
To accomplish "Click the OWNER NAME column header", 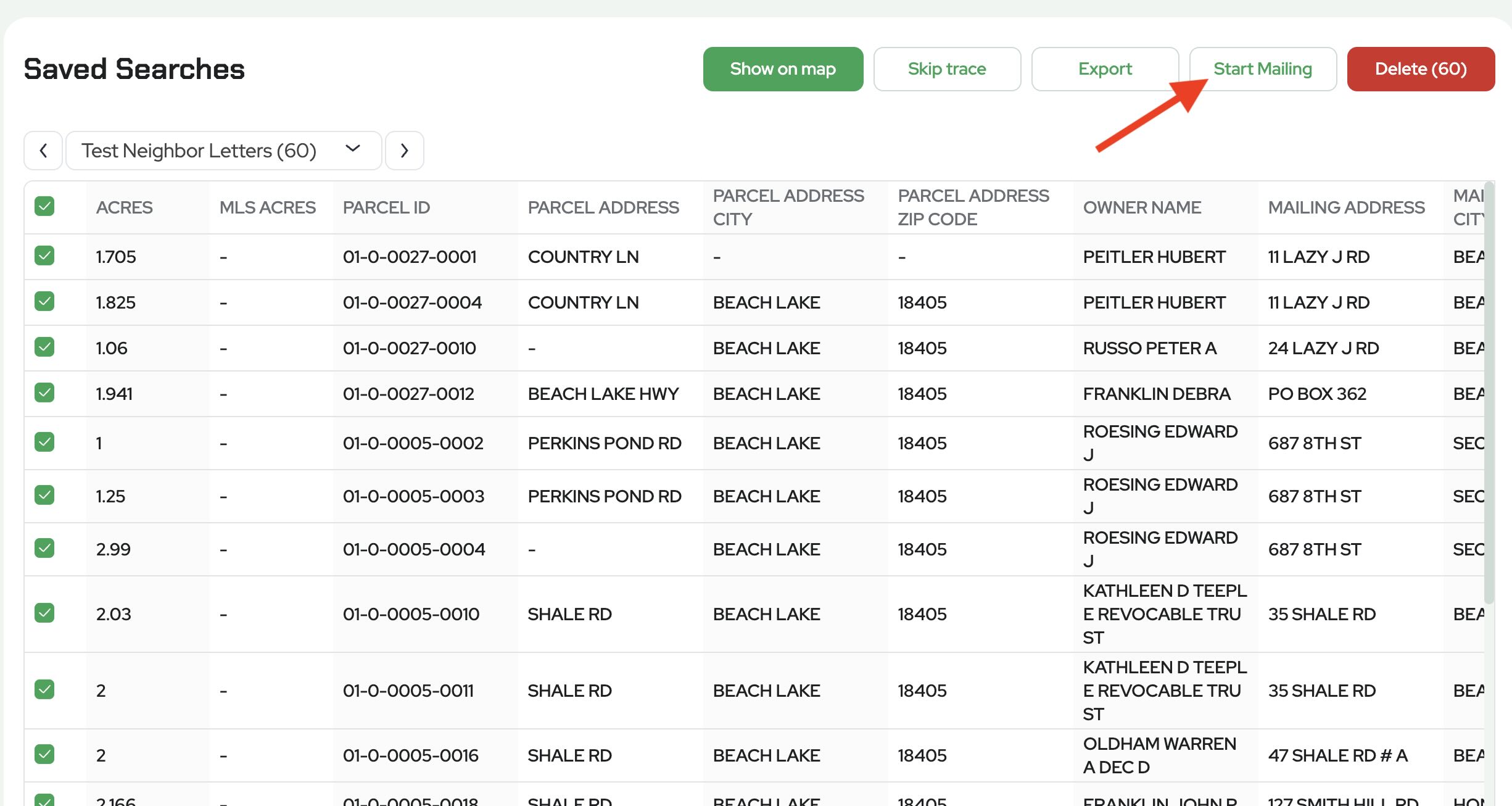I will 1142,207.
